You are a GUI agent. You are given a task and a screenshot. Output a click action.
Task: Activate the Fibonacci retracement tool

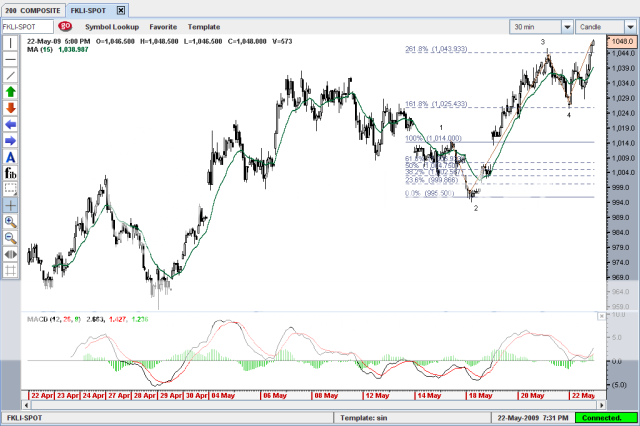click(10, 173)
